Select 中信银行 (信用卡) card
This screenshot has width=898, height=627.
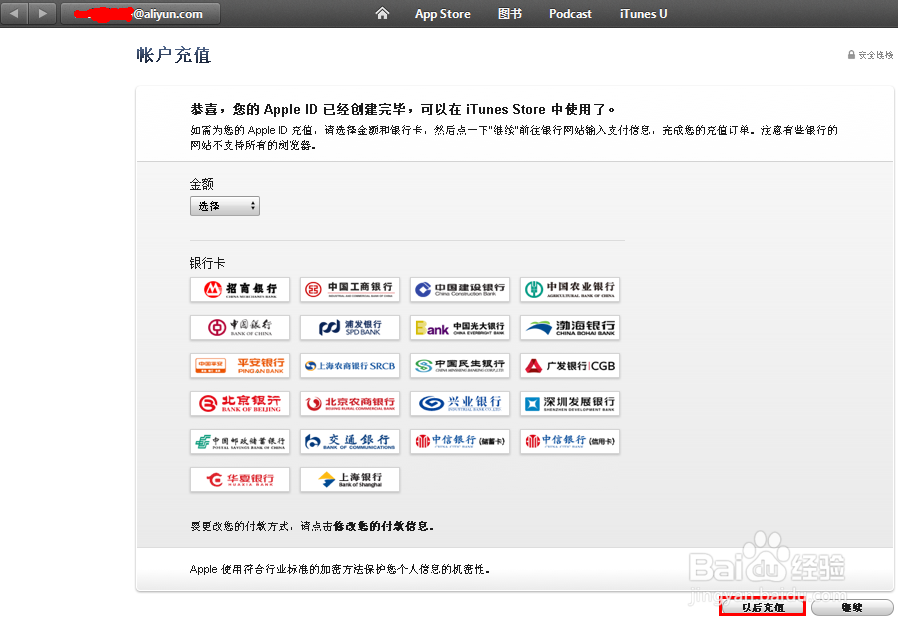[570, 441]
